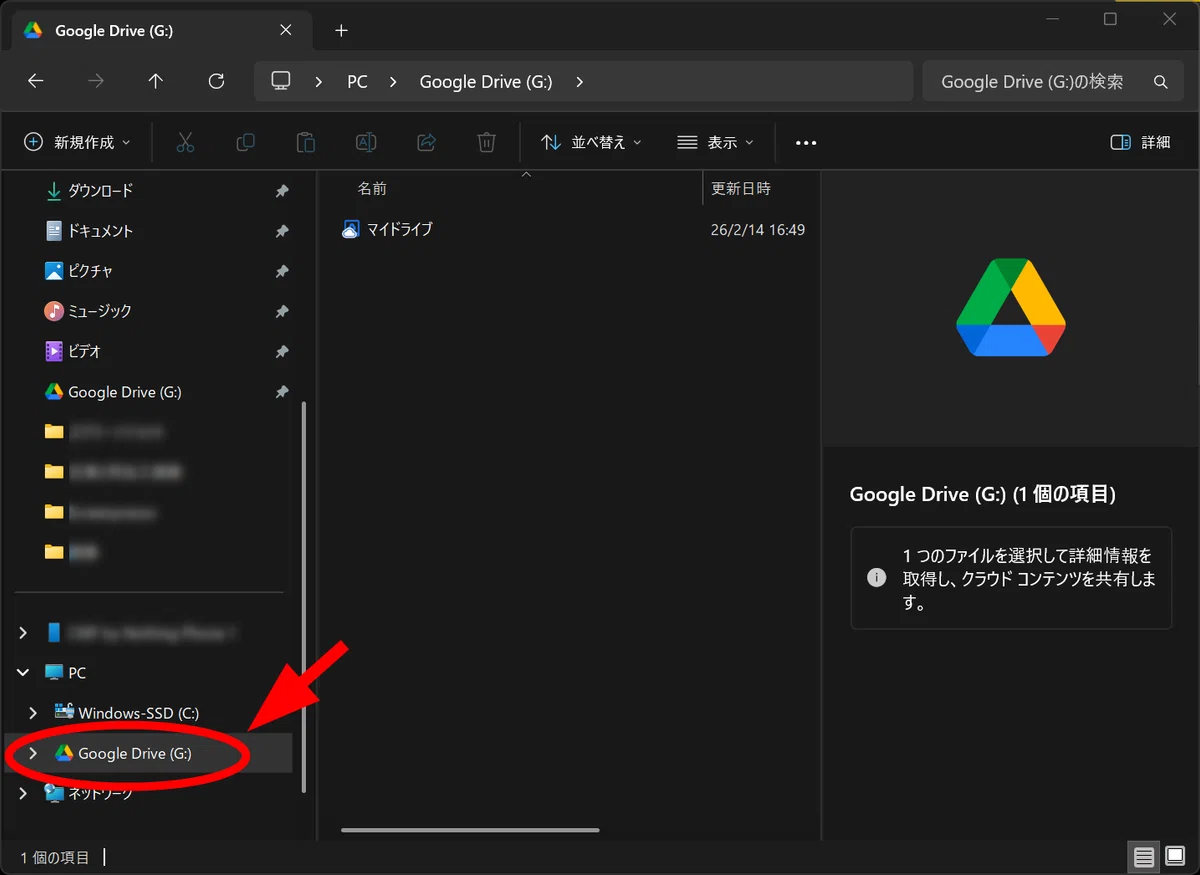Image resolution: width=1200 pixels, height=875 pixels.
Task: Go forward with the right arrow button
Action: pos(96,82)
